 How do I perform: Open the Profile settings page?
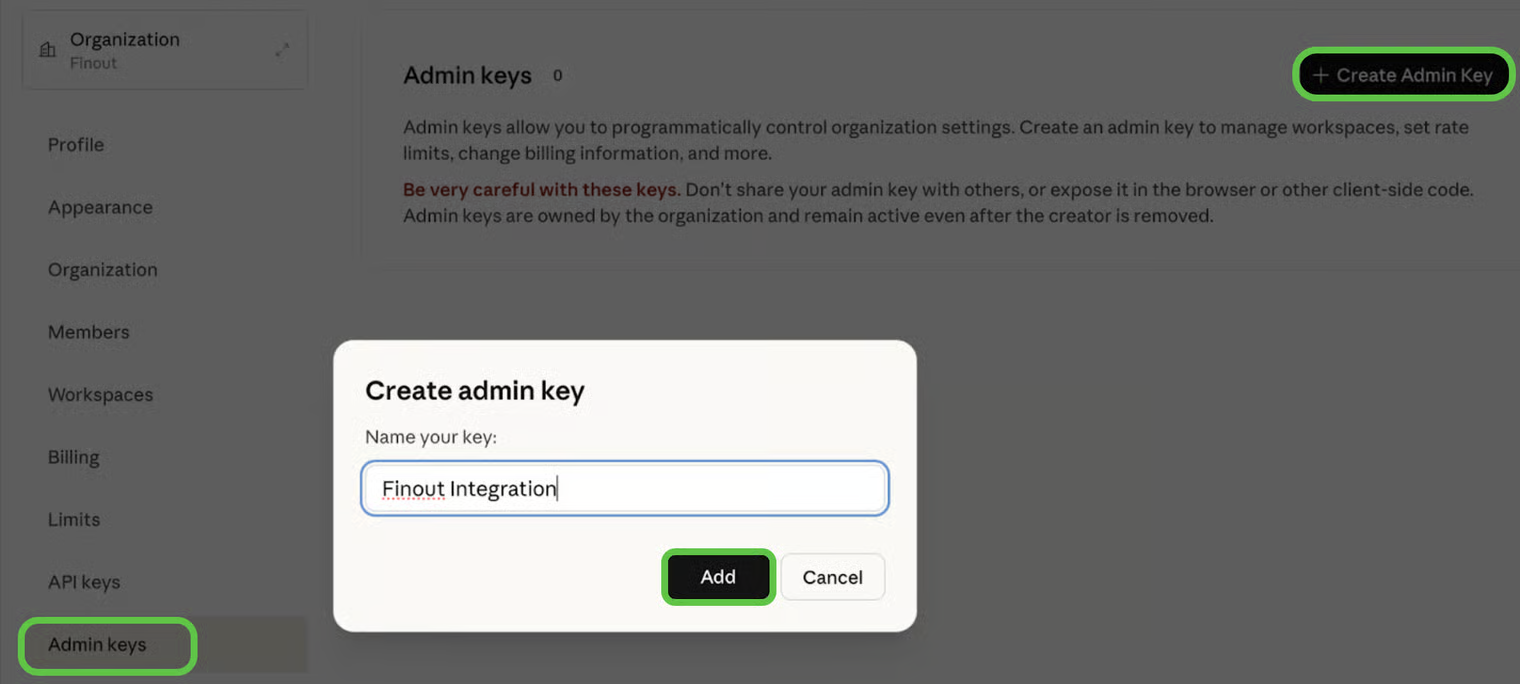[76, 145]
